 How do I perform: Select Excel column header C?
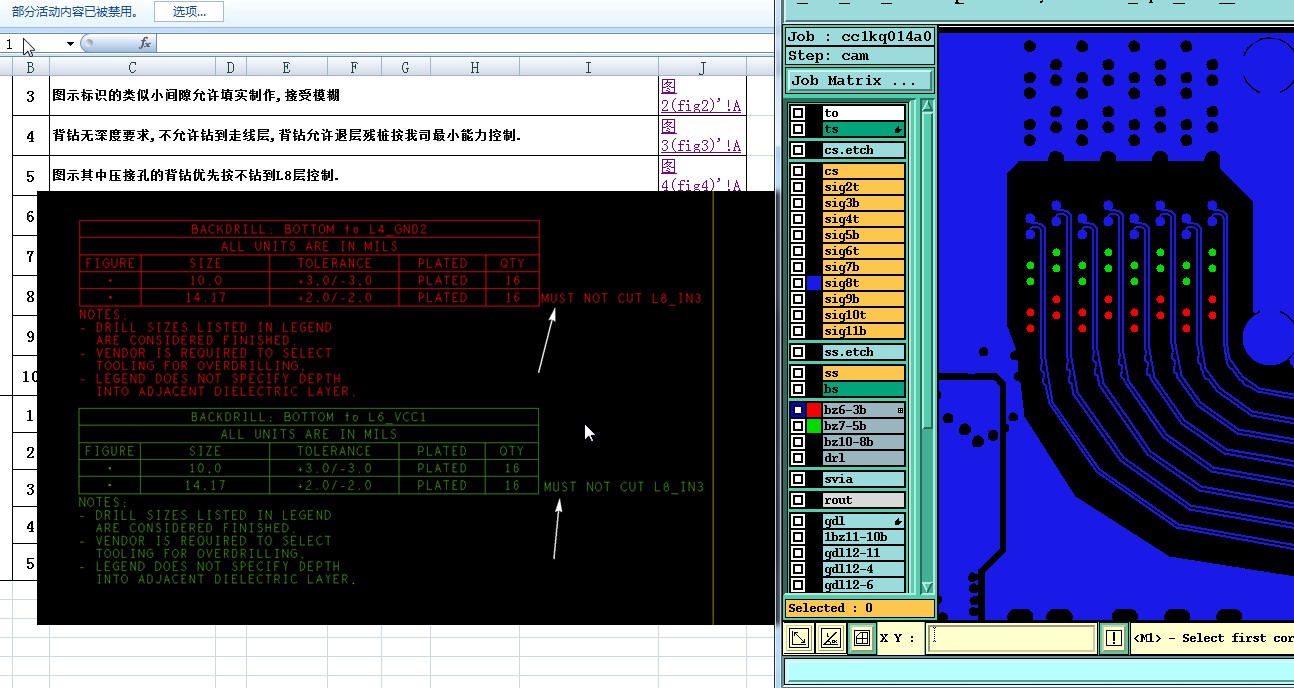(132, 67)
